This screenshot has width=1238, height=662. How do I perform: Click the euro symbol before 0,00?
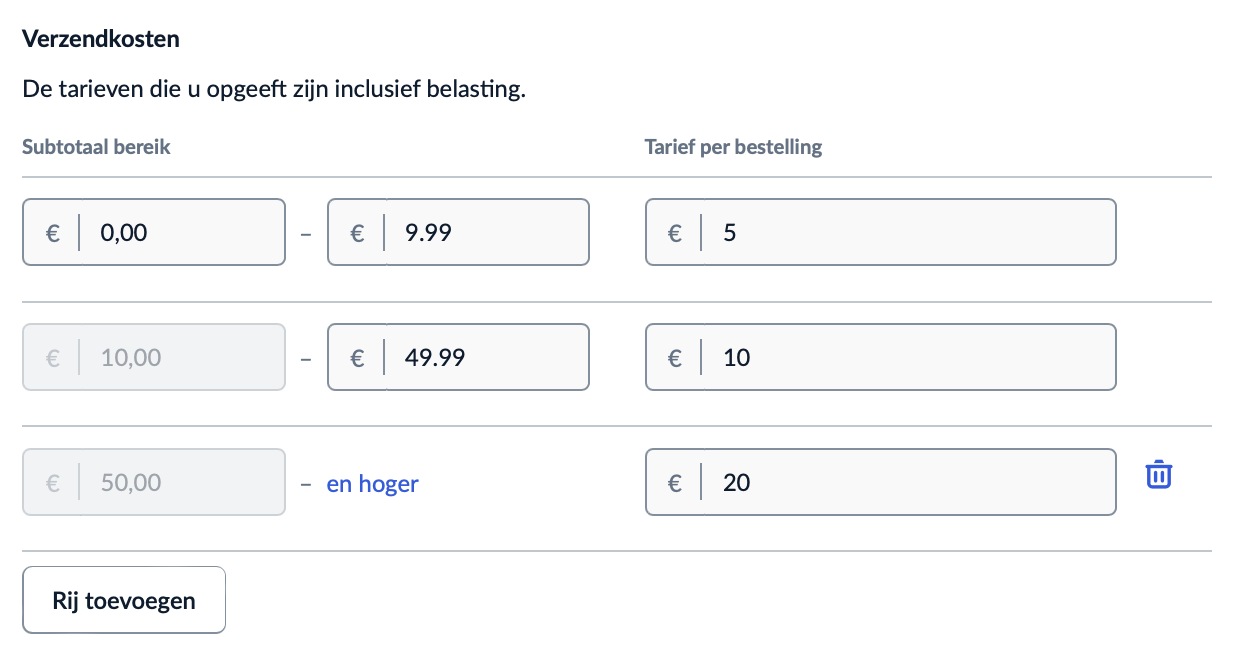coord(53,233)
